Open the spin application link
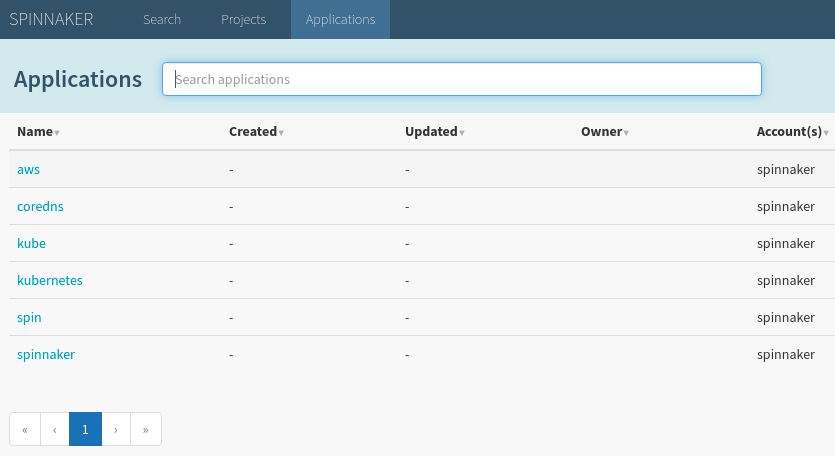835x456 pixels. (x=29, y=317)
